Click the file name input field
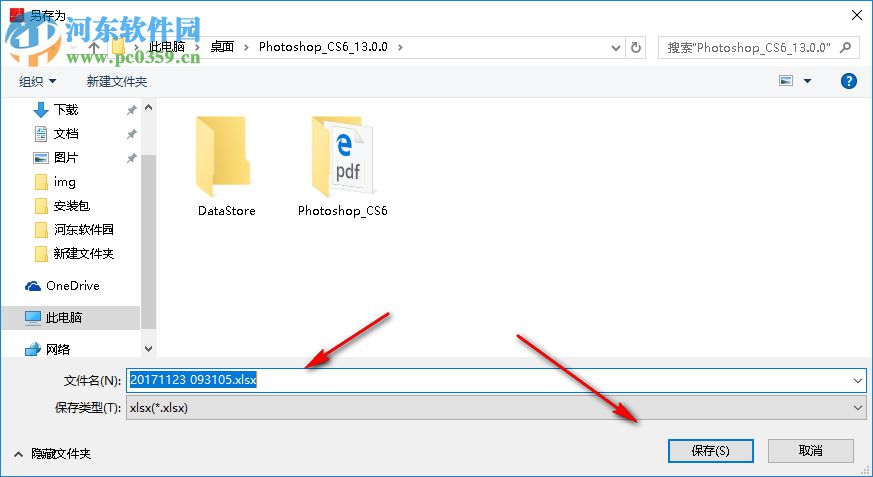 [496, 380]
